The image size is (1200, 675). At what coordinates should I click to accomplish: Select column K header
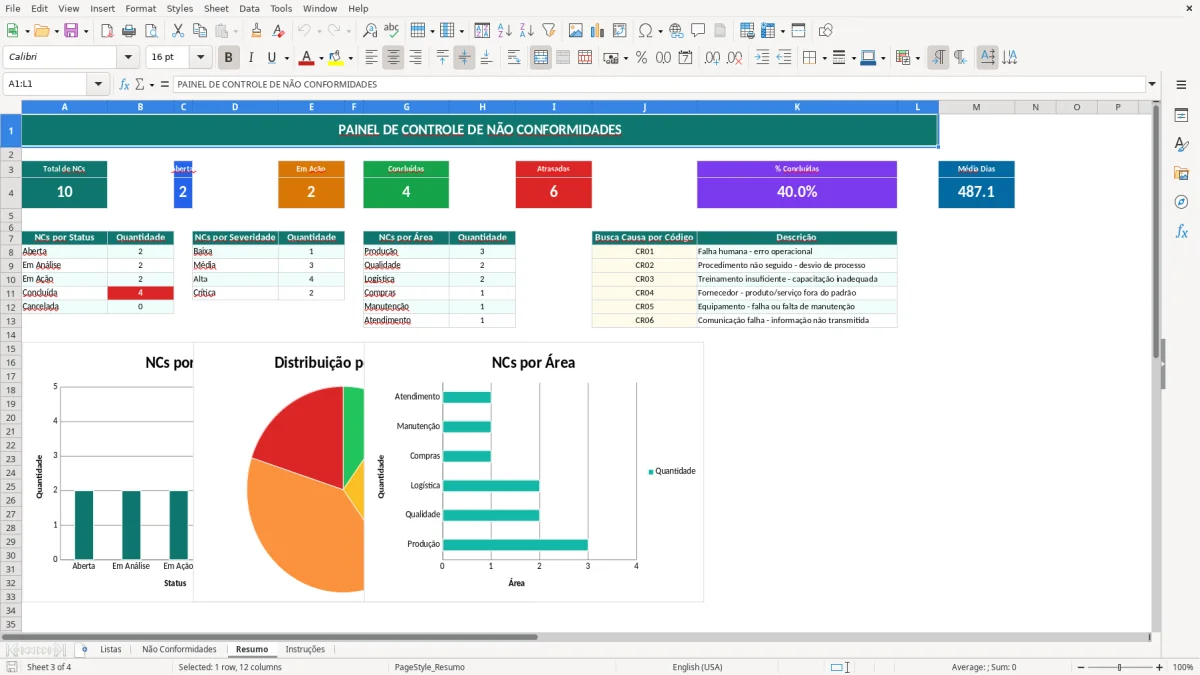pyautogui.click(x=797, y=107)
